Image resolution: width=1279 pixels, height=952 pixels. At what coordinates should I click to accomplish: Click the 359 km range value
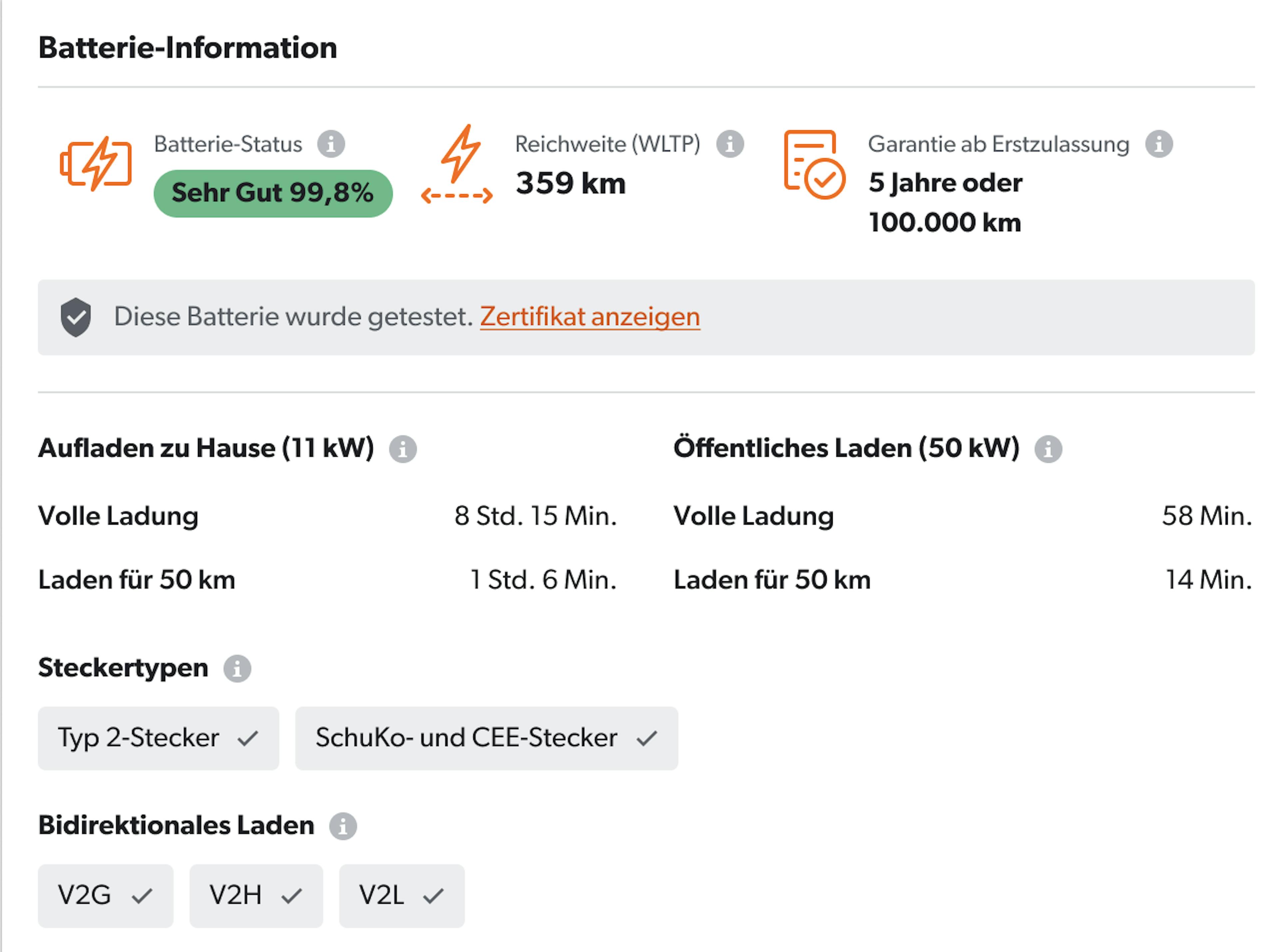[x=570, y=184]
